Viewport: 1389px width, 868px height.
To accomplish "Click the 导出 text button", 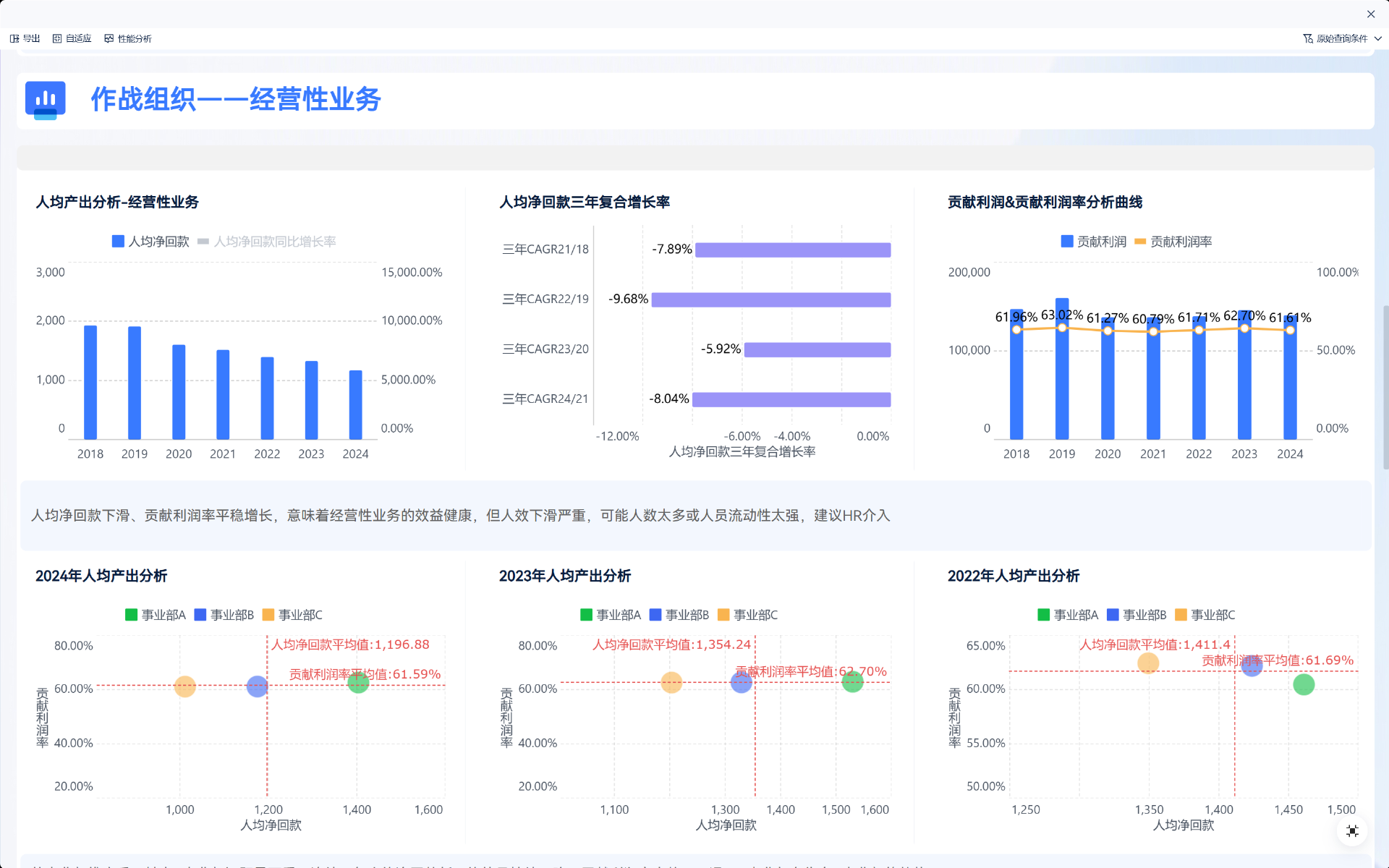I will point(32,39).
